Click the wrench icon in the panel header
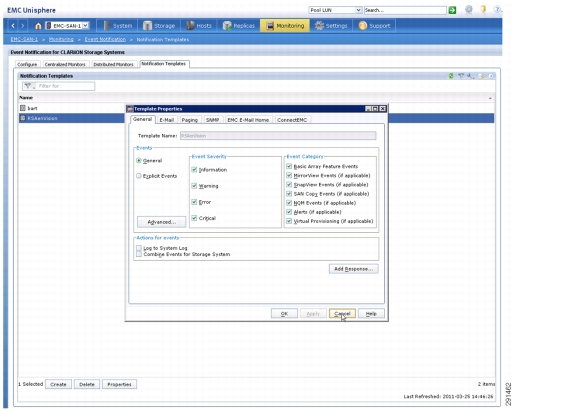576x412 pixels. [470, 76]
